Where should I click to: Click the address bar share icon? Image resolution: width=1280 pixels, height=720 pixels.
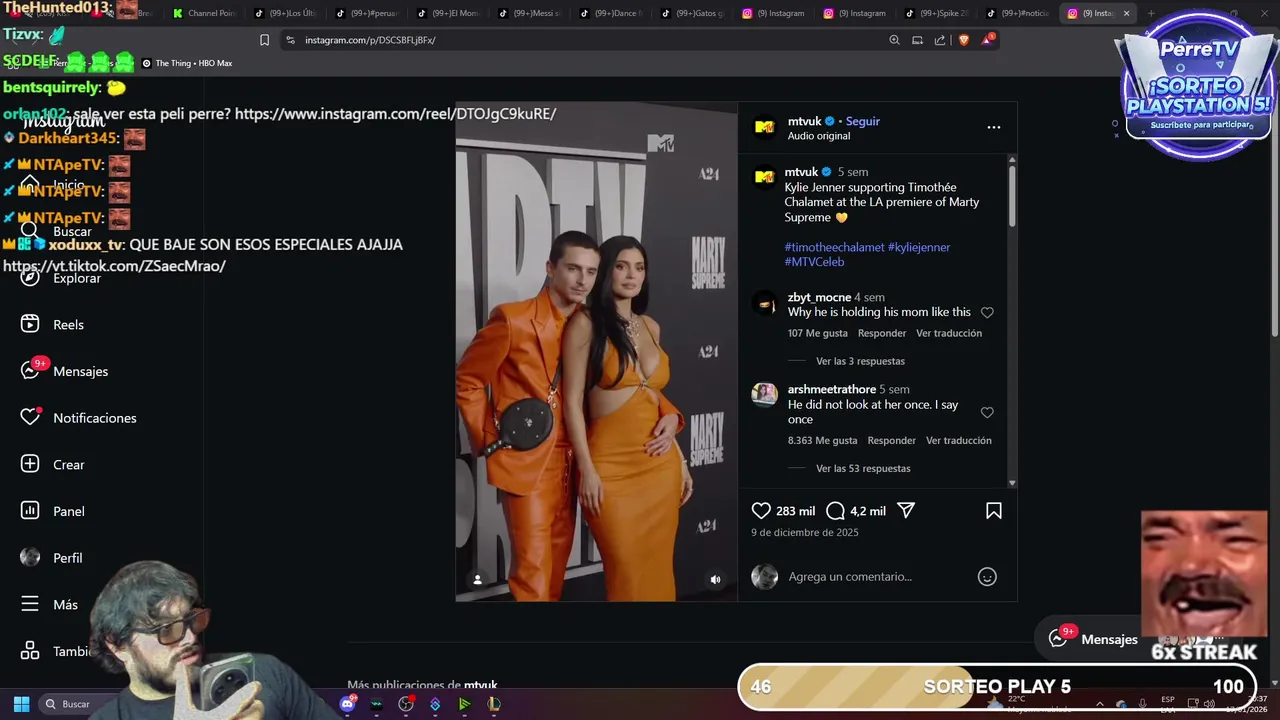(940, 40)
